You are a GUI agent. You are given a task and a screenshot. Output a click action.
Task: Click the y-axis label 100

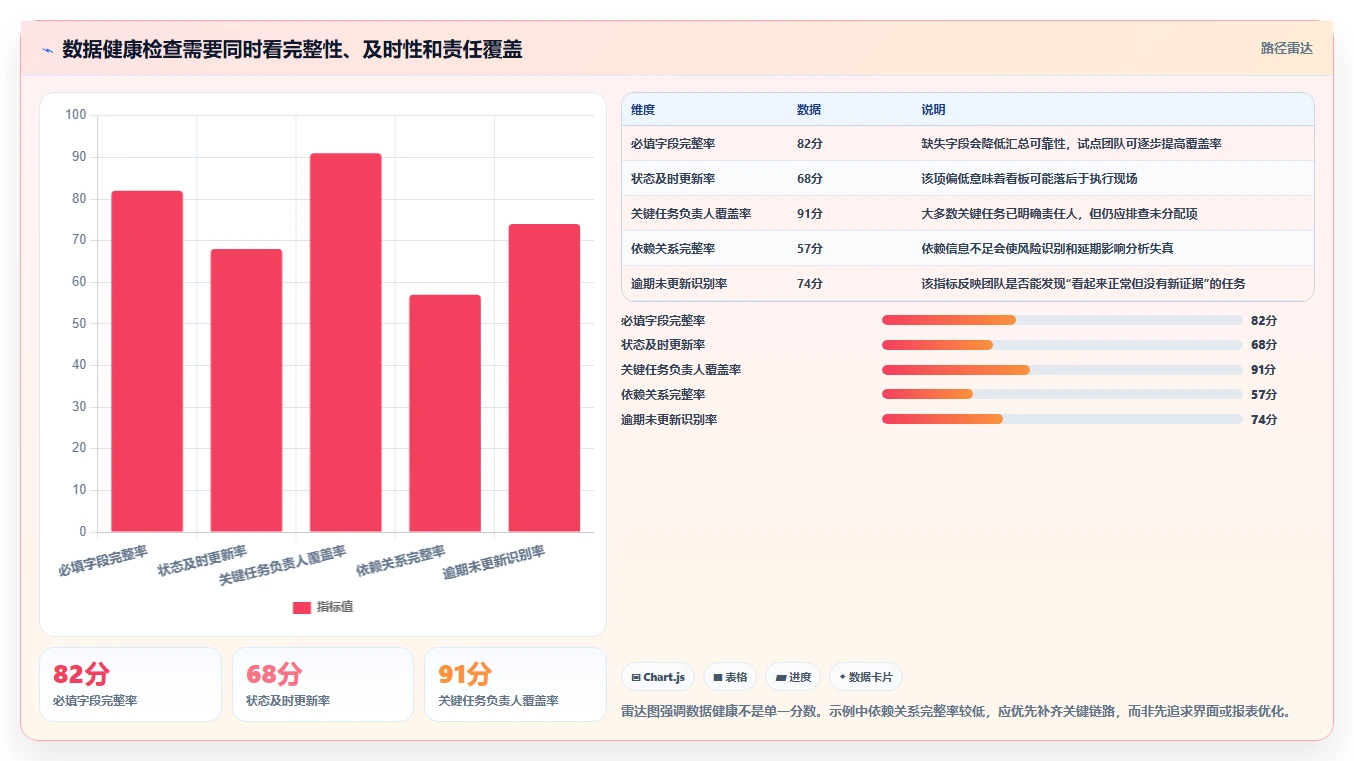click(x=76, y=115)
